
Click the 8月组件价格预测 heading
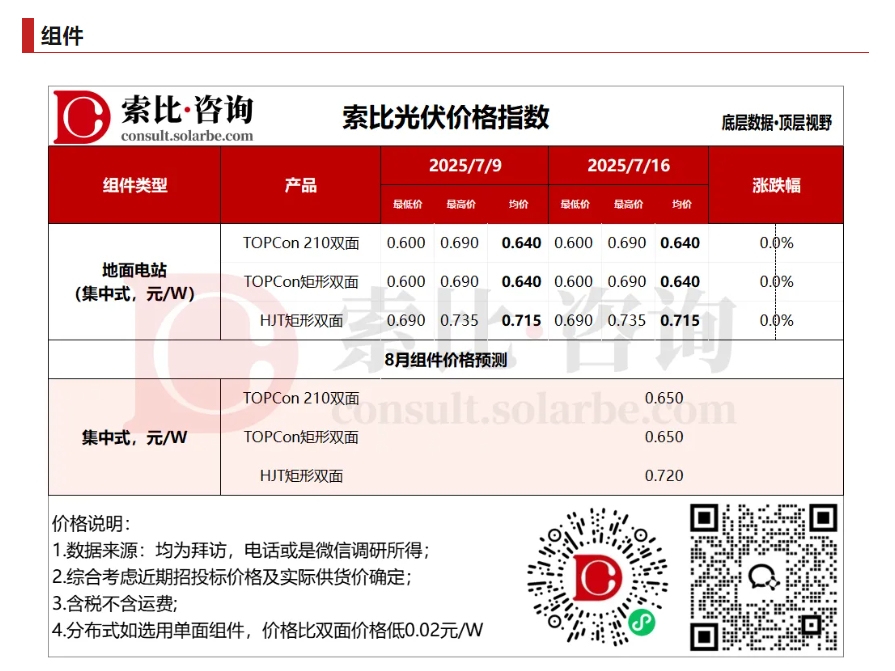coord(446,360)
